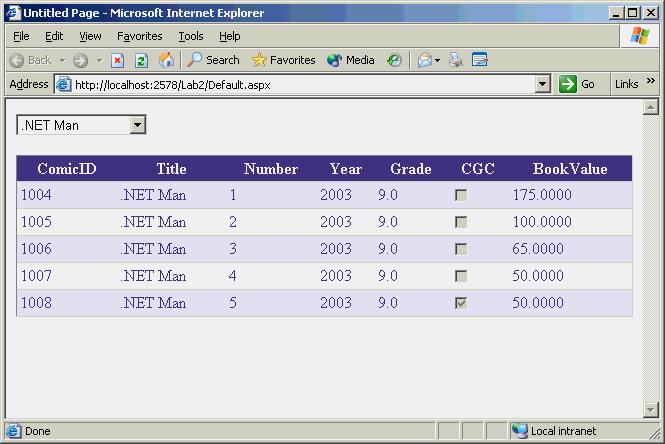Screen dimensions: 665x444
Task: Open the Tools menu
Action: pos(191,36)
